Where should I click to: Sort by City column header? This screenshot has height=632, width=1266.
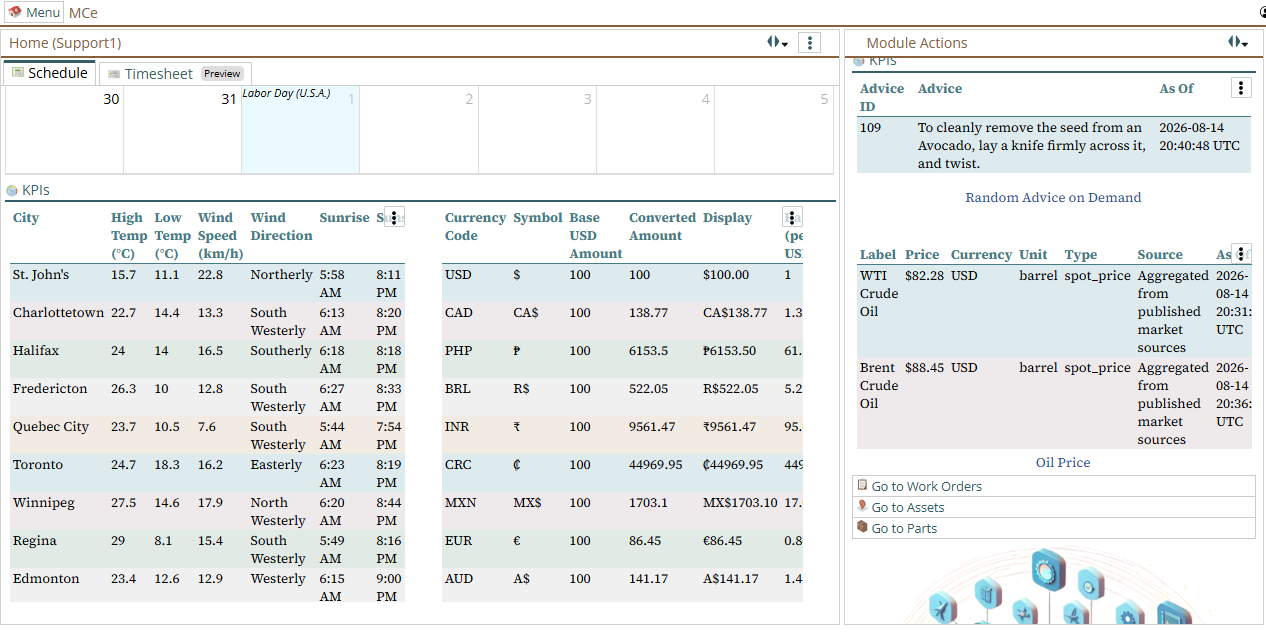point(26,218)
